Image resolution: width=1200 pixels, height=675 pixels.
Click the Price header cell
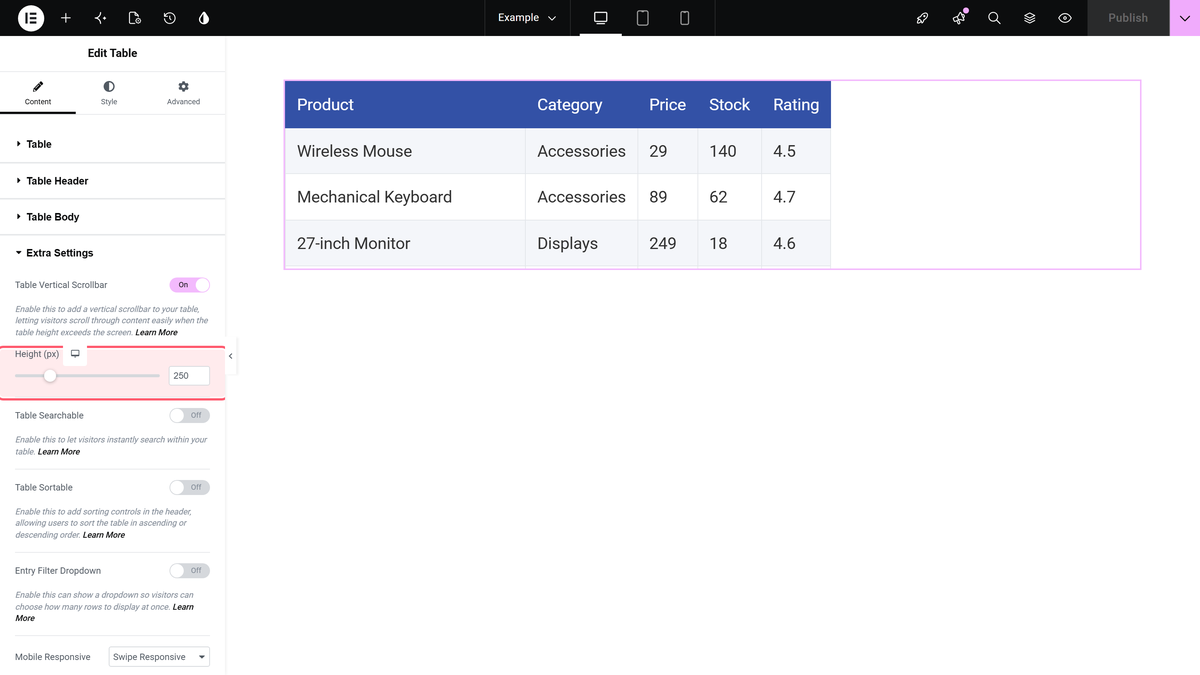pos(667,105)
